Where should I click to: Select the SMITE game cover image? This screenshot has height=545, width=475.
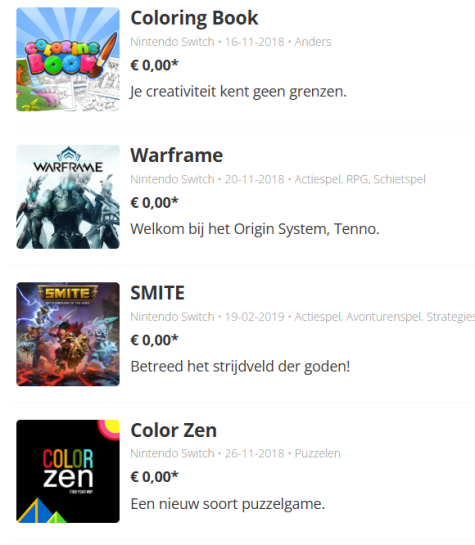click(x=68, y=334)
